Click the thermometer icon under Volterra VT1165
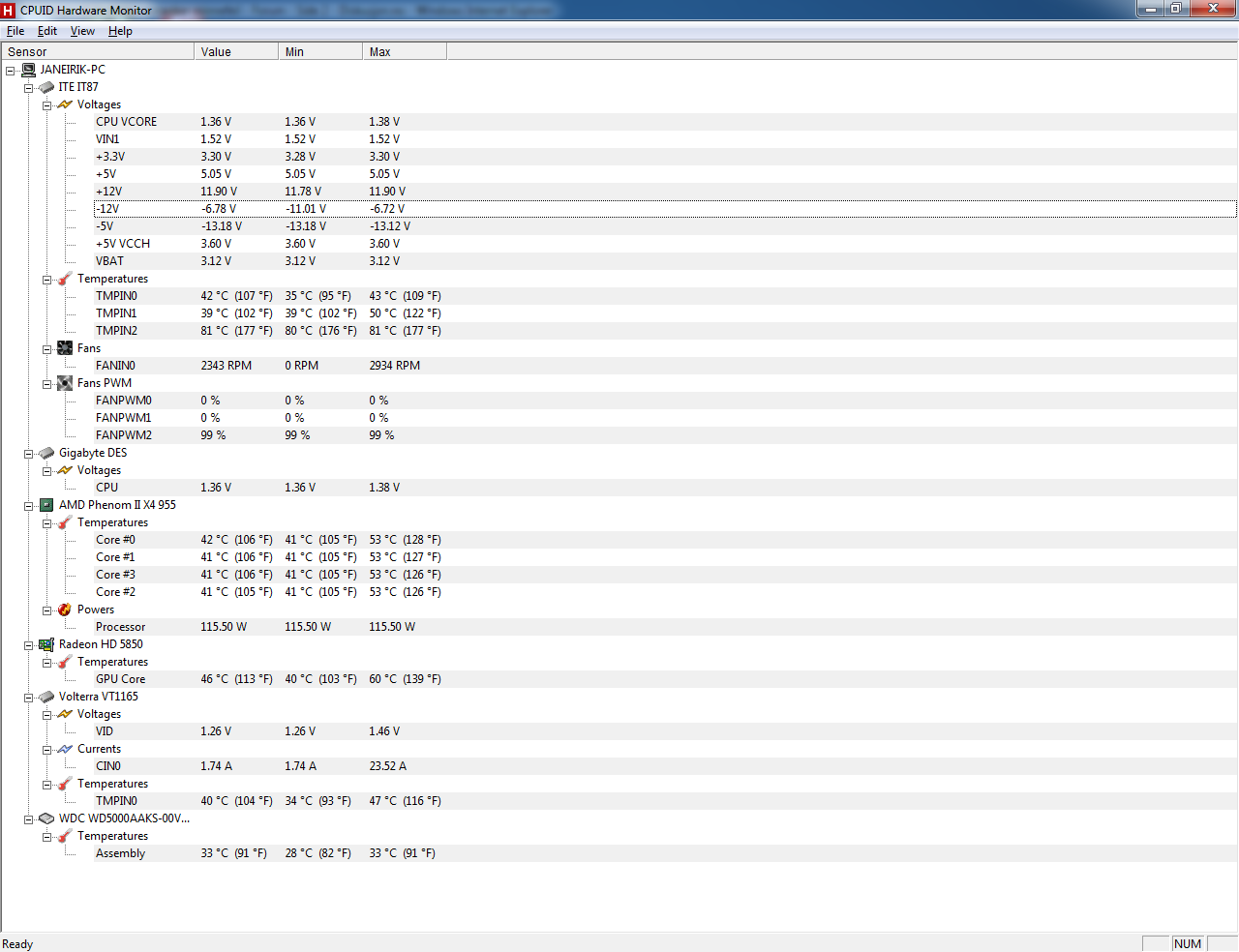The image size is (1239, 952). (x=65, y=784)
